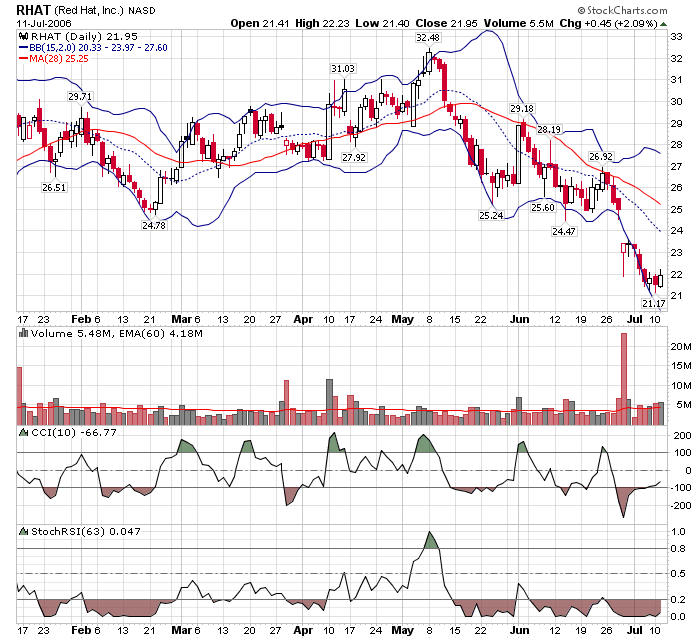Click the 1.0 label on StochRSI axis
Image resolution: width=700 pixels, height=639 pixels.
(678, 531)
